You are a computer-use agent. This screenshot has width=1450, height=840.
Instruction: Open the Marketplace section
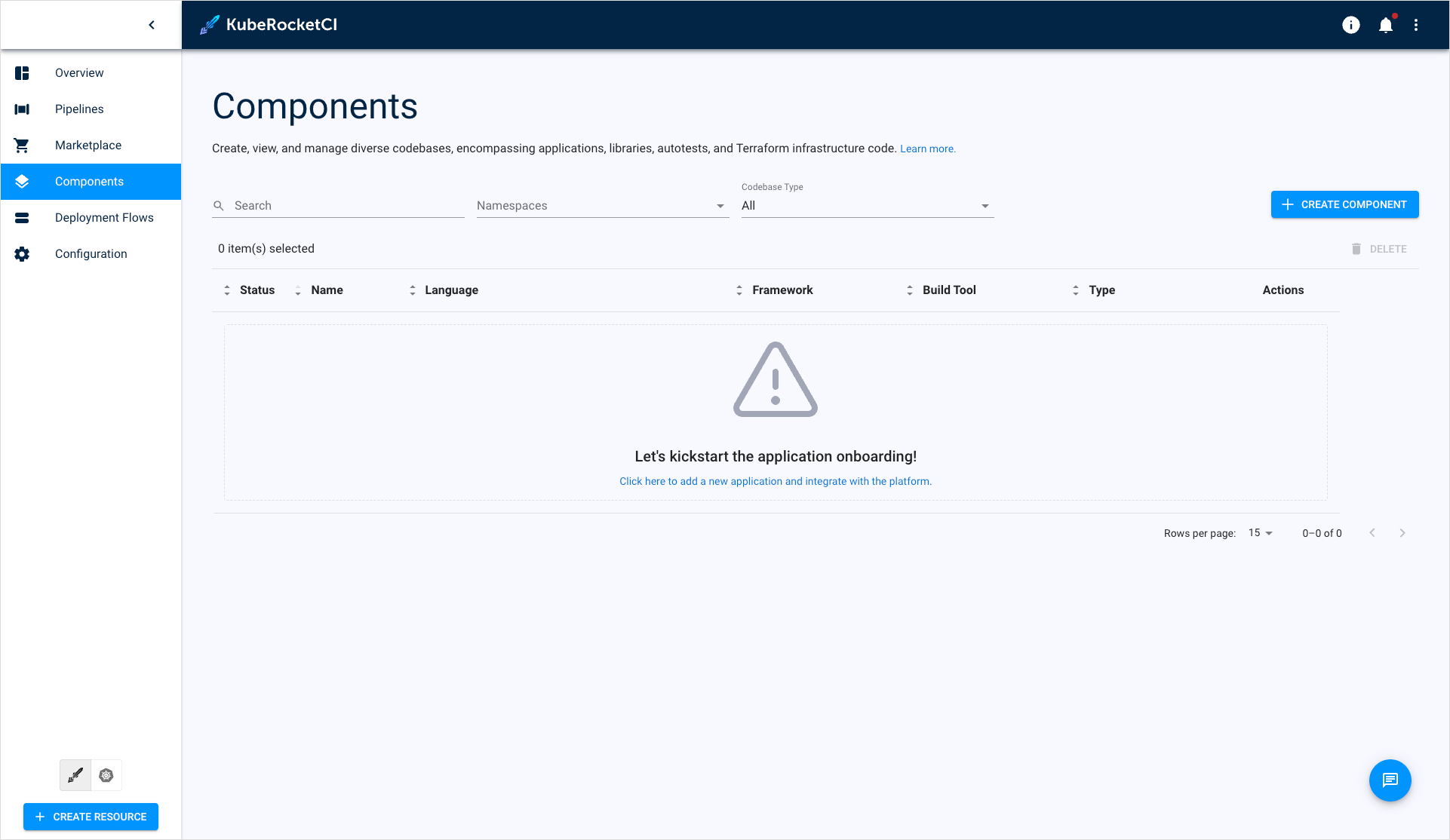88,145
